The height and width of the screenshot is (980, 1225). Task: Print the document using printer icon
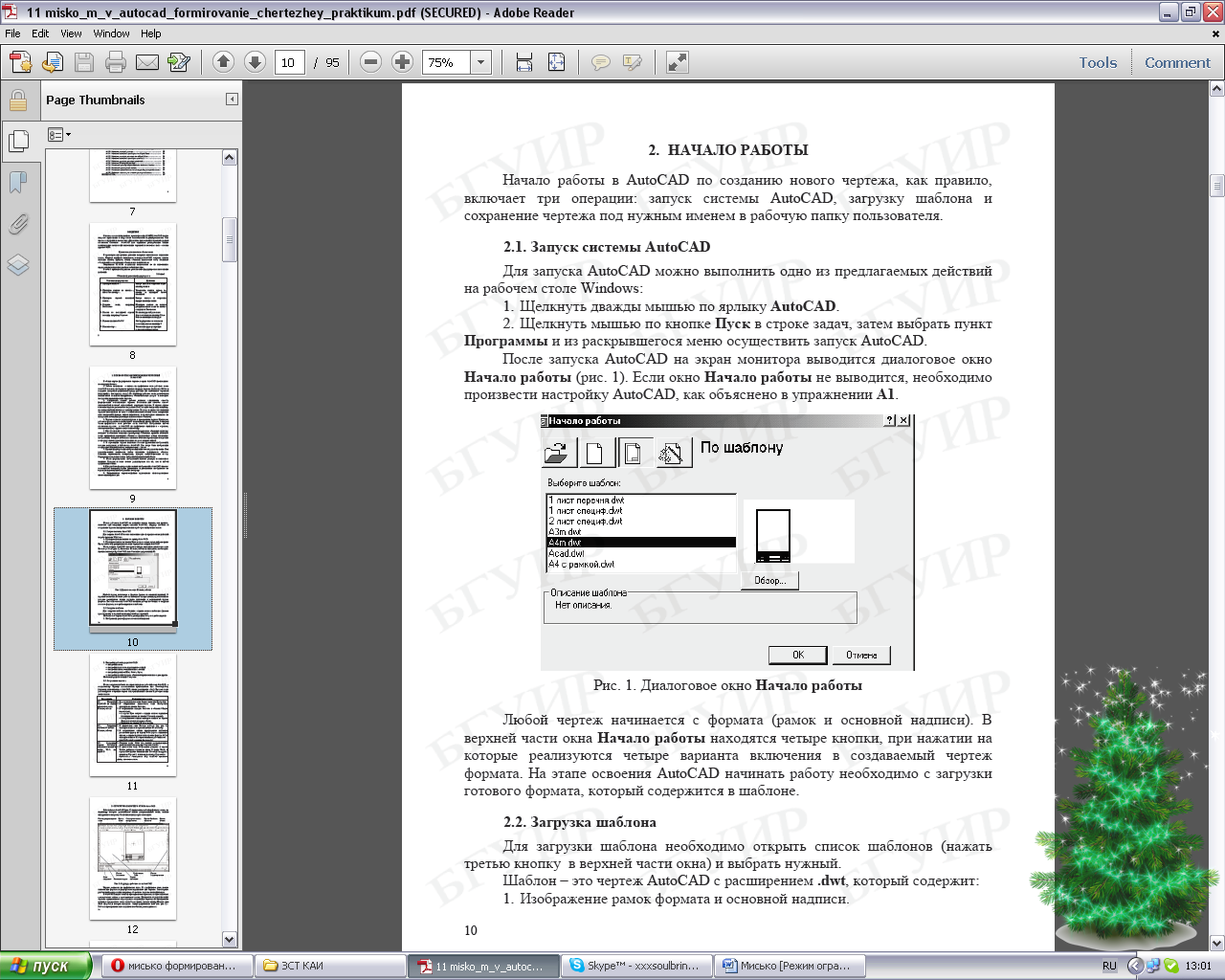(x=116, y=62)
